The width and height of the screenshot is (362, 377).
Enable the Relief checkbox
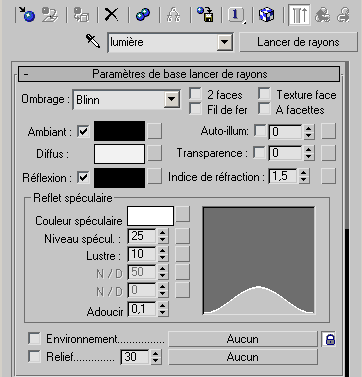tap(34, 357)
